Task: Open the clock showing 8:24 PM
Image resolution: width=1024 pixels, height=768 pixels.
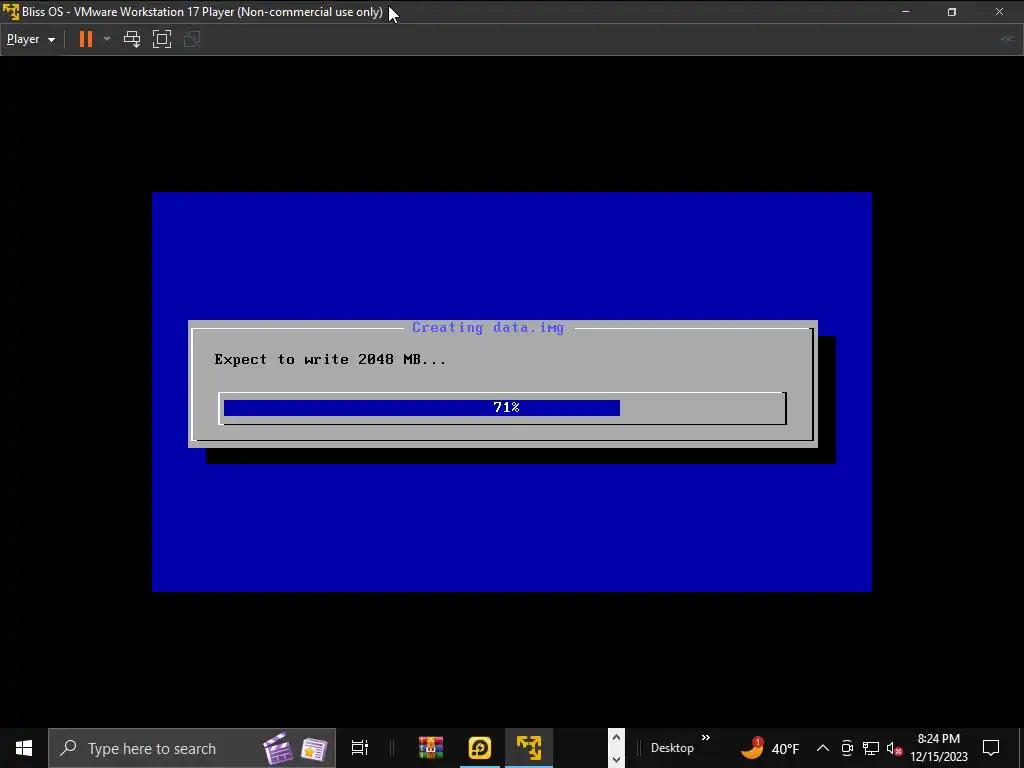Action: click(x=939, y=748)
